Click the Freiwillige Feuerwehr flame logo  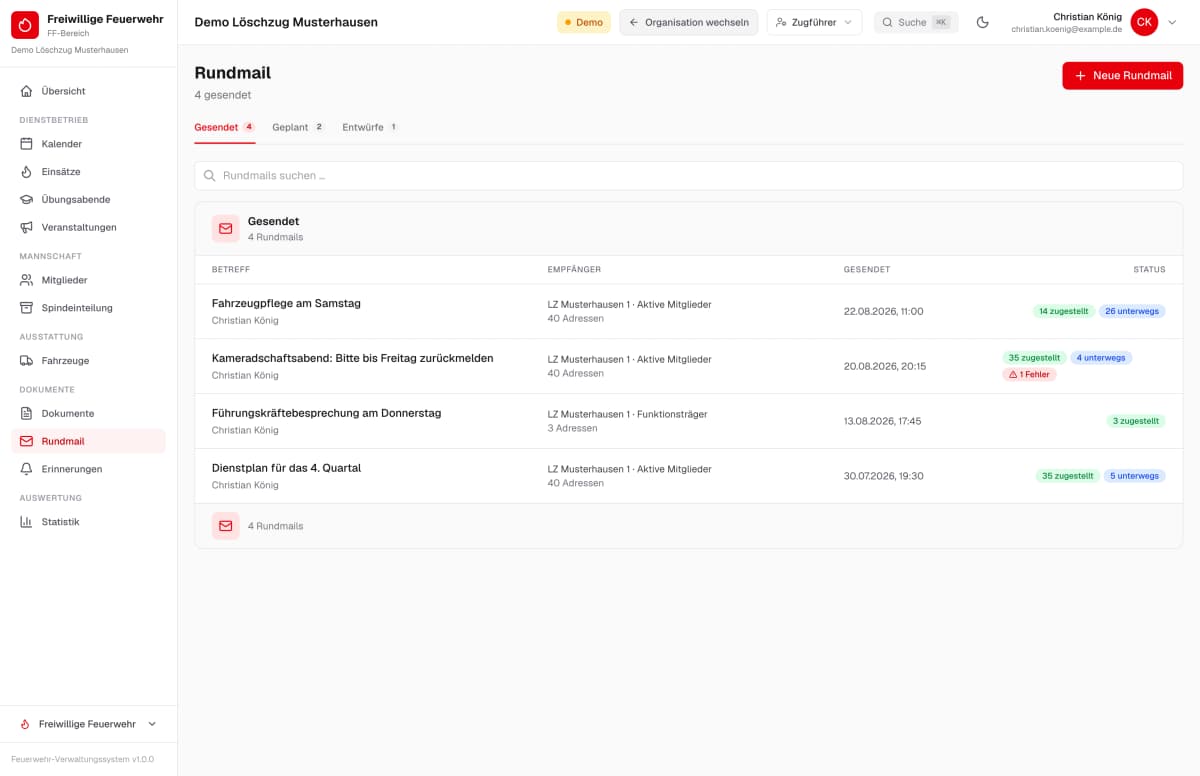click(x=25, y=25)
